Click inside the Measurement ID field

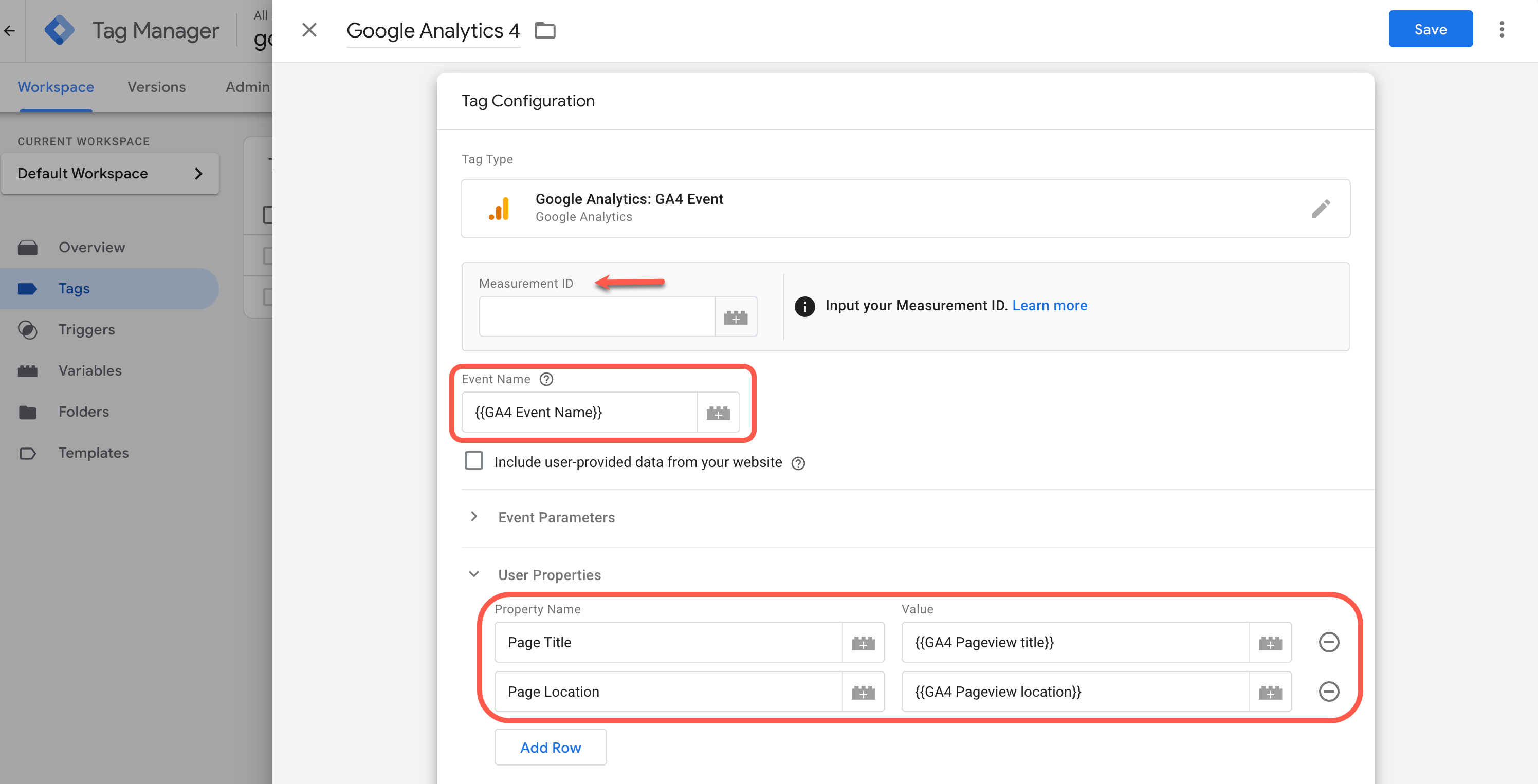pyautogui.click(x=597, y=316)
